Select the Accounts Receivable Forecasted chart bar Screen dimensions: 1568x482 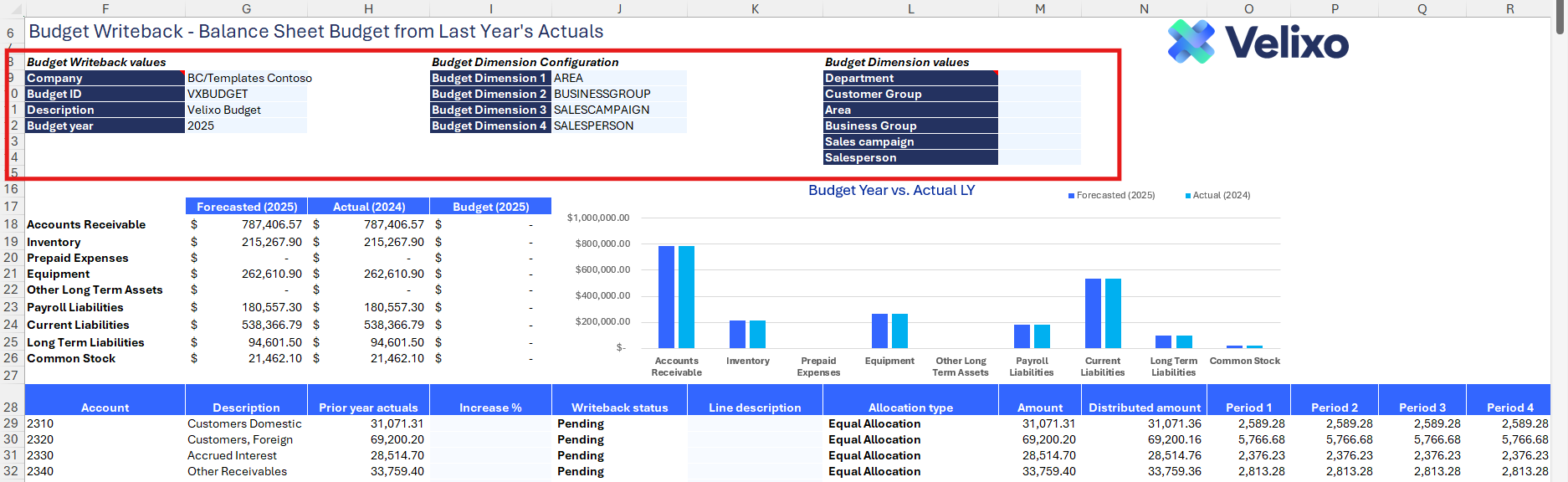tap(666, 296)
